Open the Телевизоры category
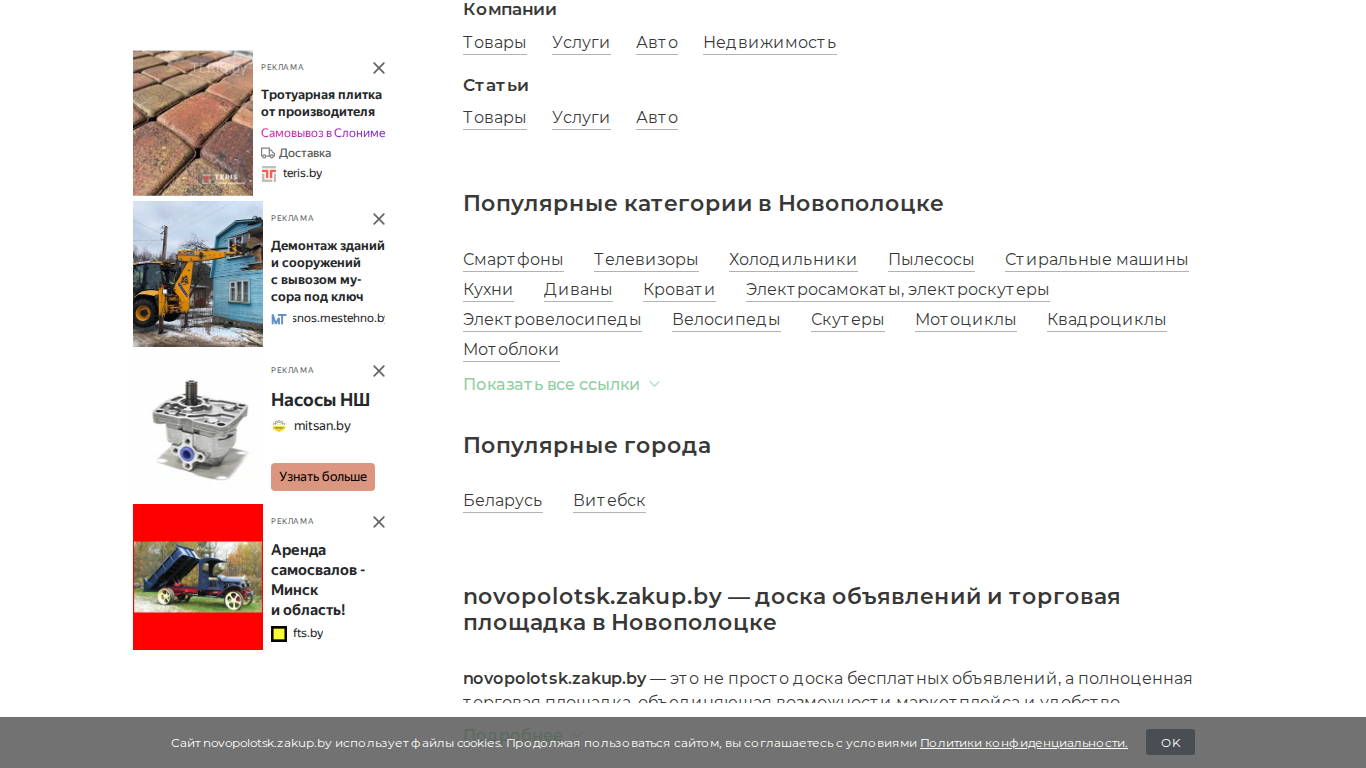 (x=646, y=260)
